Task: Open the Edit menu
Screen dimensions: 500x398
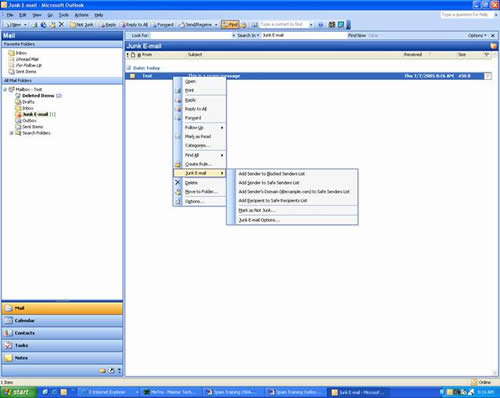Action: 23,15
